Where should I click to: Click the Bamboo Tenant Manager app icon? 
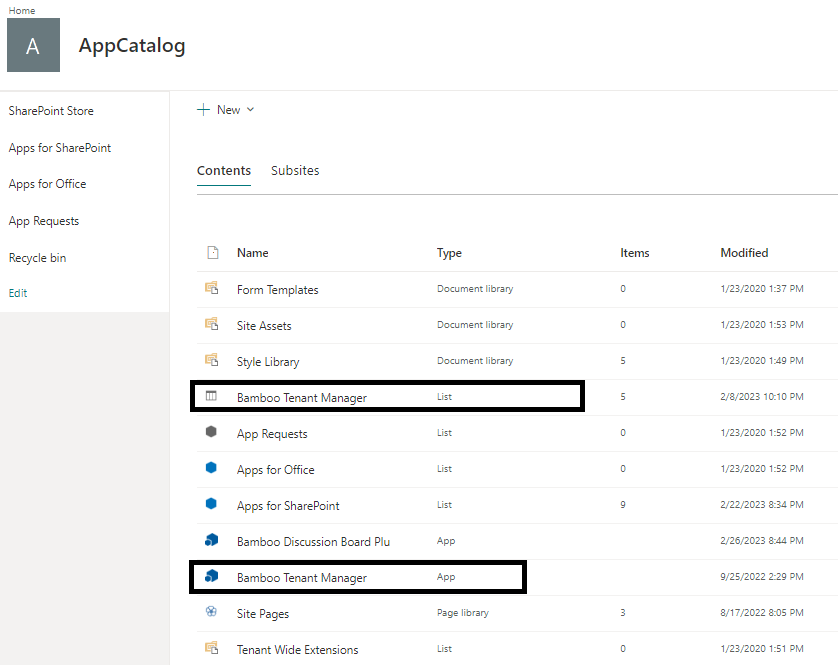(212, 576)
